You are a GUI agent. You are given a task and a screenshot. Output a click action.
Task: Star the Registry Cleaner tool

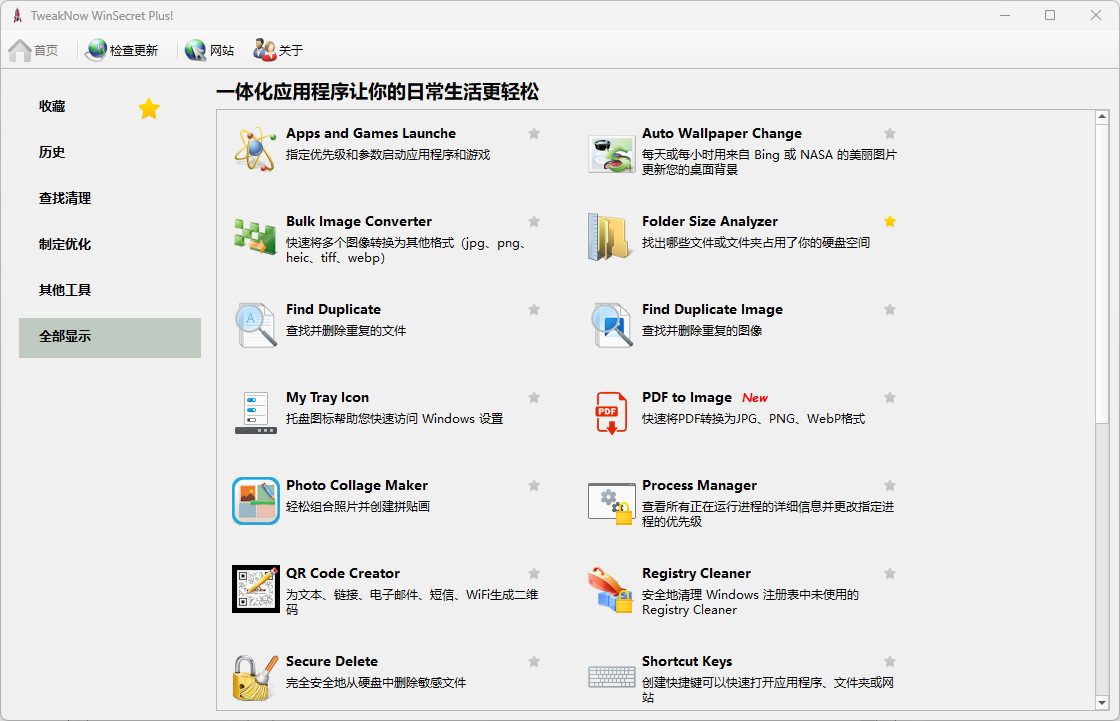click(x=890, y=574)
